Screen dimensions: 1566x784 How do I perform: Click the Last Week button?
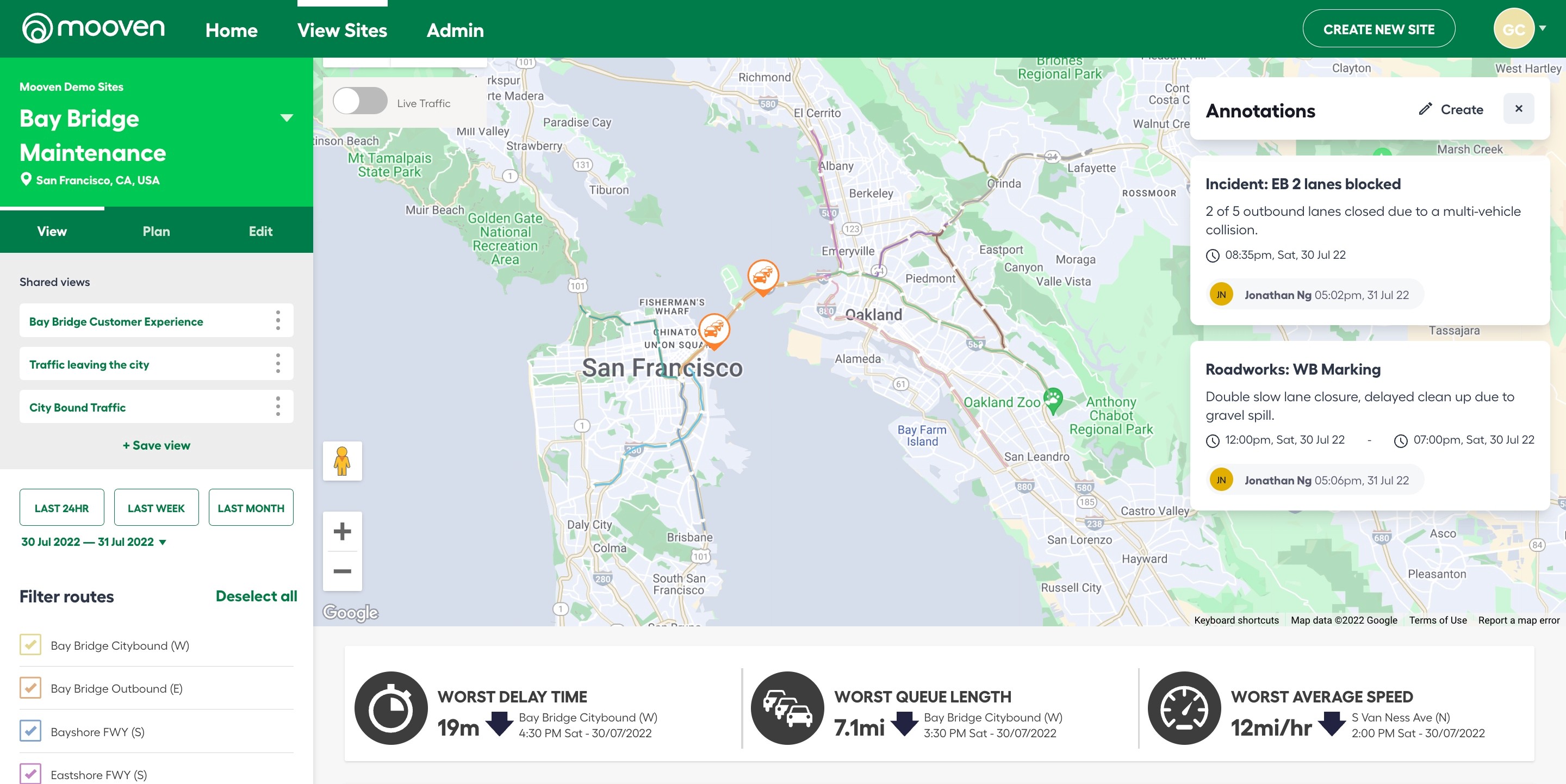(x=156, y=508)
